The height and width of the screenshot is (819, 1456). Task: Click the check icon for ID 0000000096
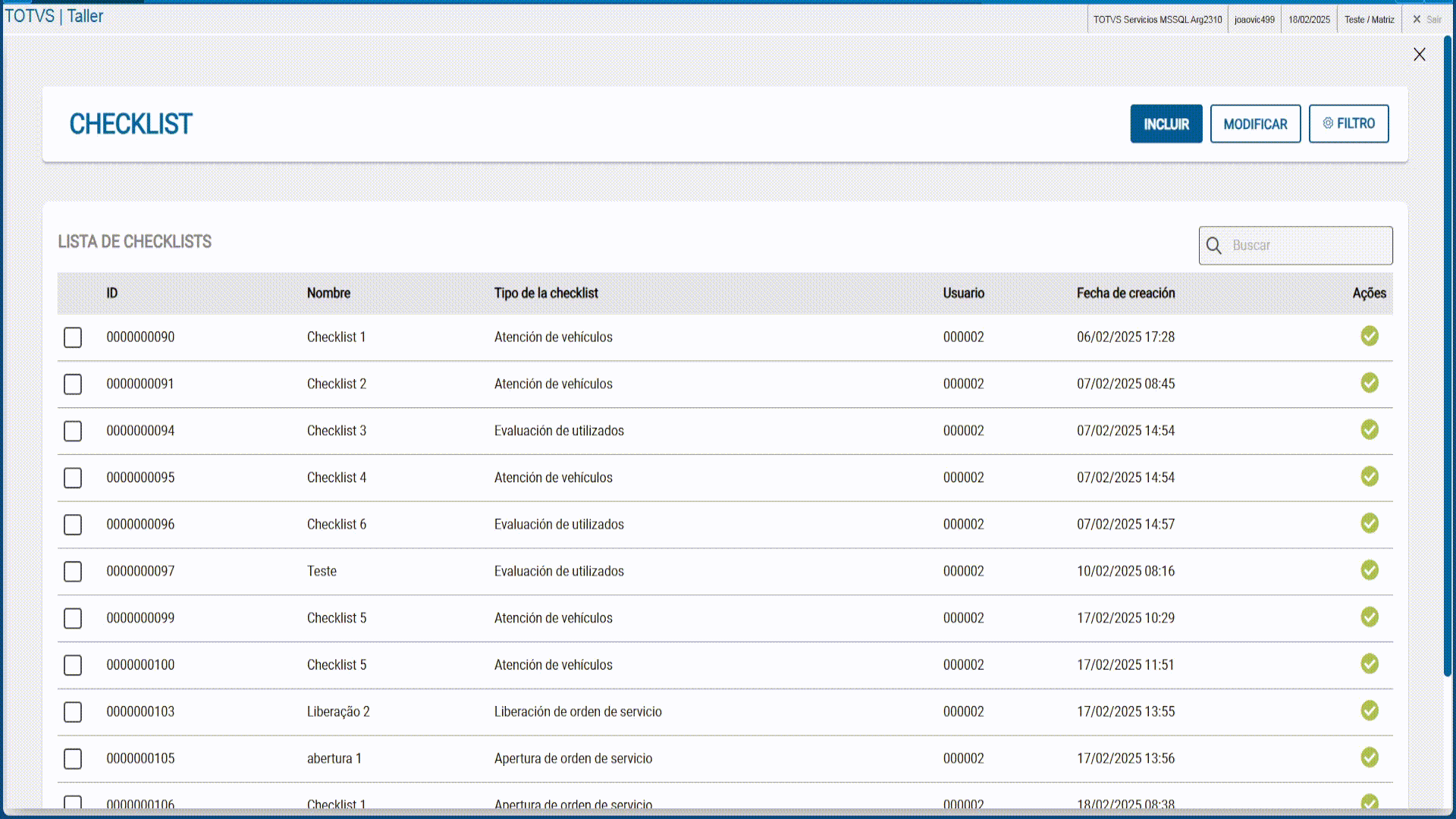[1369, 523]
